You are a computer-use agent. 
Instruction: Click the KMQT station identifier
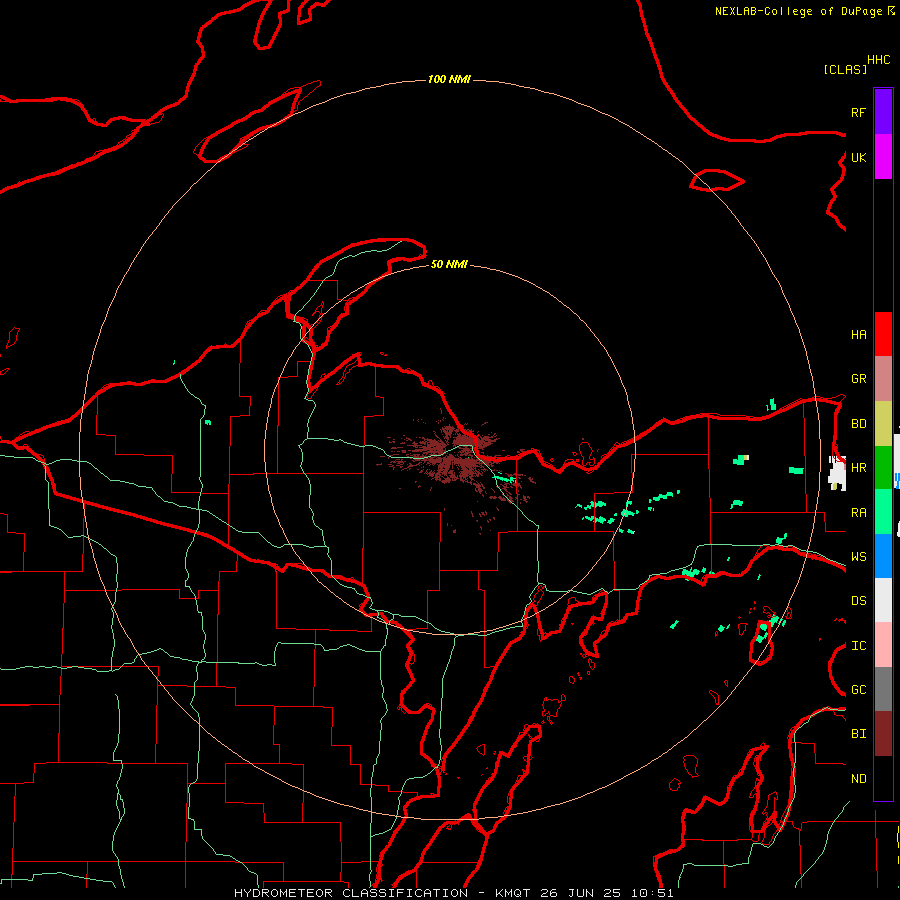point(514,893)
